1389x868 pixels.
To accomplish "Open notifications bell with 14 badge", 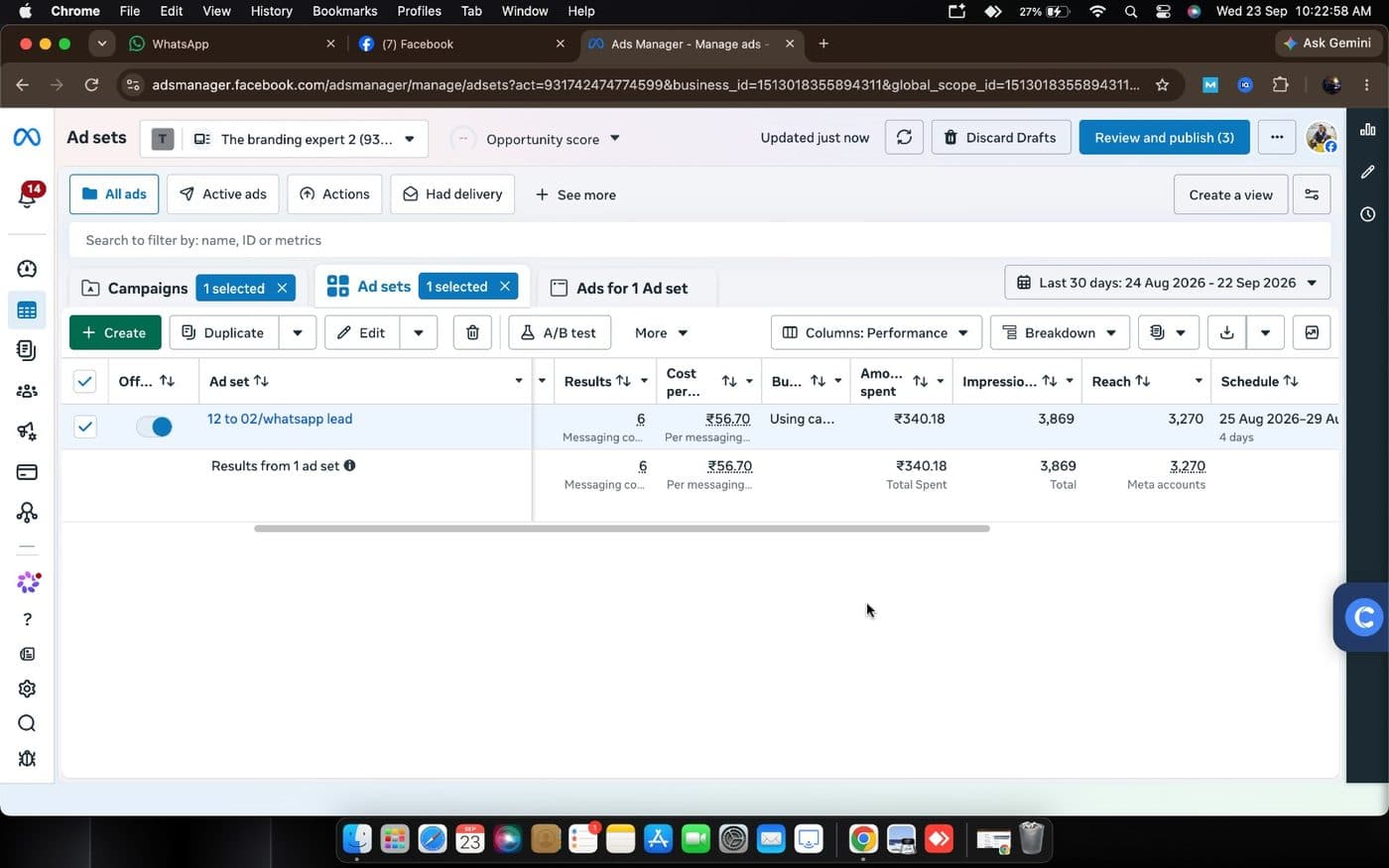I will (x=28, y=195).
